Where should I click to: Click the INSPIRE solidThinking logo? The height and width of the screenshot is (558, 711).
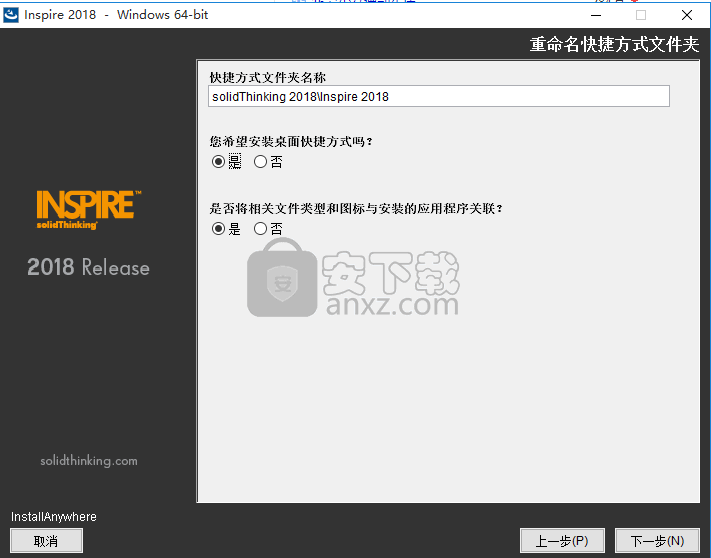point(88,210)
